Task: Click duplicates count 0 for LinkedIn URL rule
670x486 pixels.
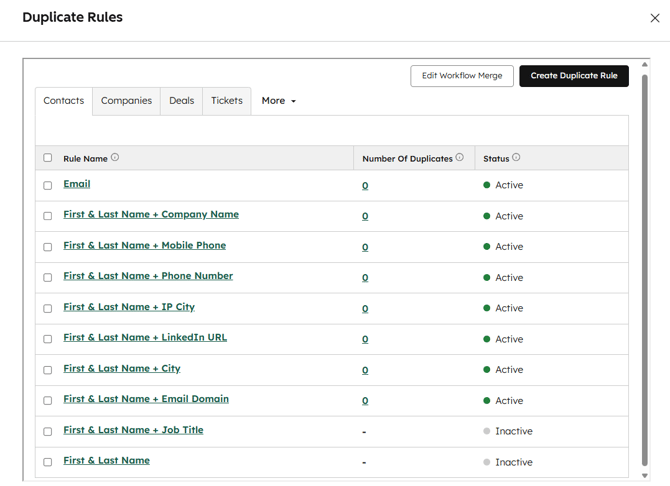Action: (x=365, y=339)
